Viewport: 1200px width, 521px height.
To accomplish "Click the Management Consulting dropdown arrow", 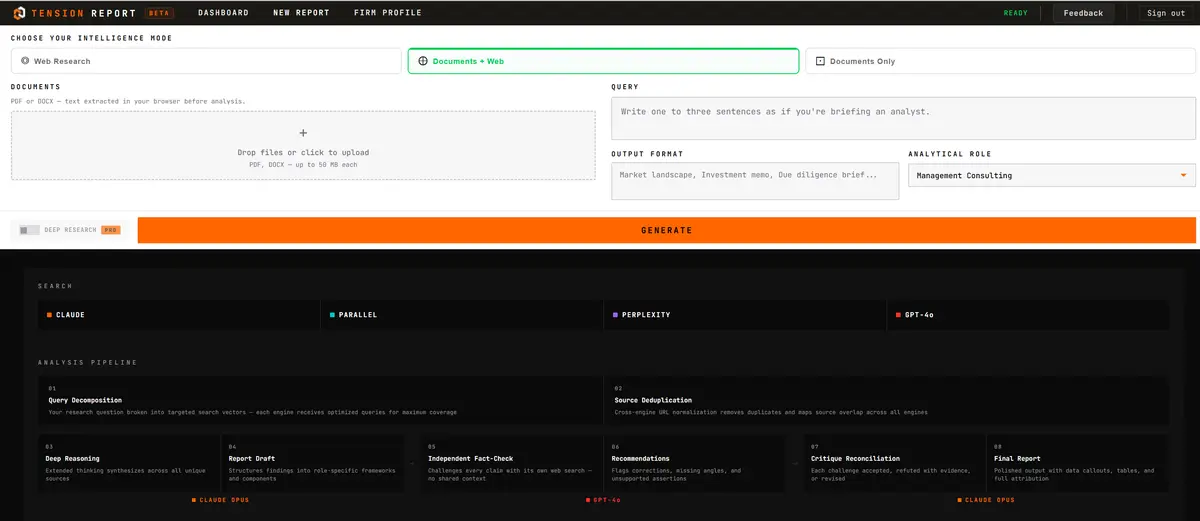I will point(1184,175).
